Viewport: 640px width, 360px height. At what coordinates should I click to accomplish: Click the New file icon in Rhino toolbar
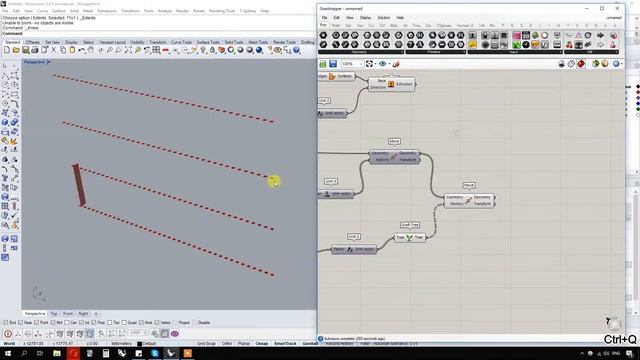7,50
